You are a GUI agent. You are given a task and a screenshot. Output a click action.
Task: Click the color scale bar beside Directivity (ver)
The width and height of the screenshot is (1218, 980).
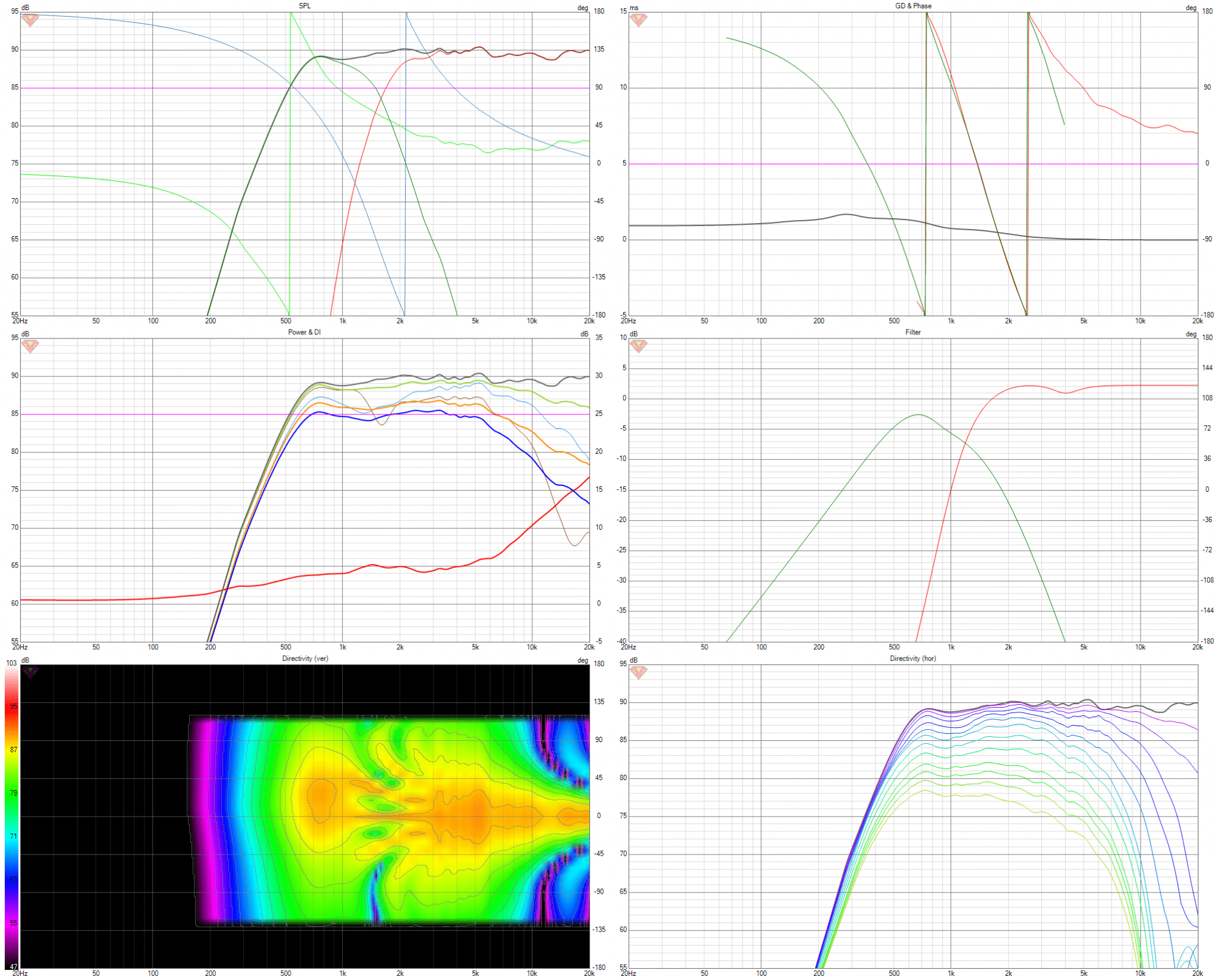coord(11,818)
